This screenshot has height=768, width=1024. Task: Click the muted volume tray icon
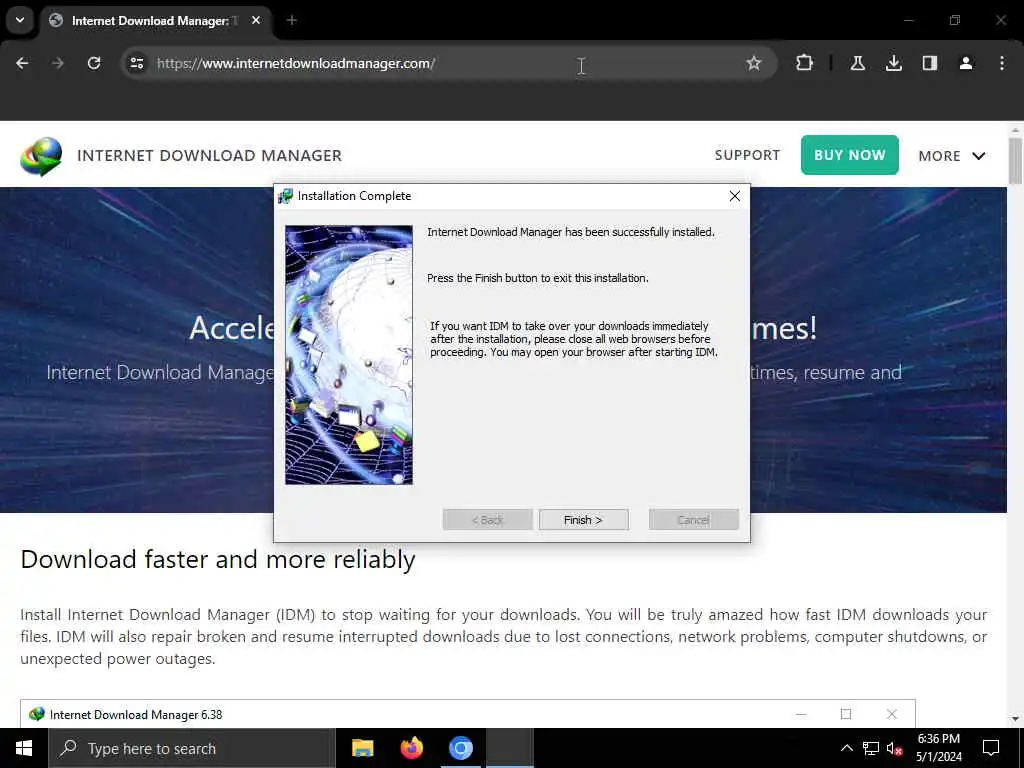pyautogui.click(x=895, y=748)
